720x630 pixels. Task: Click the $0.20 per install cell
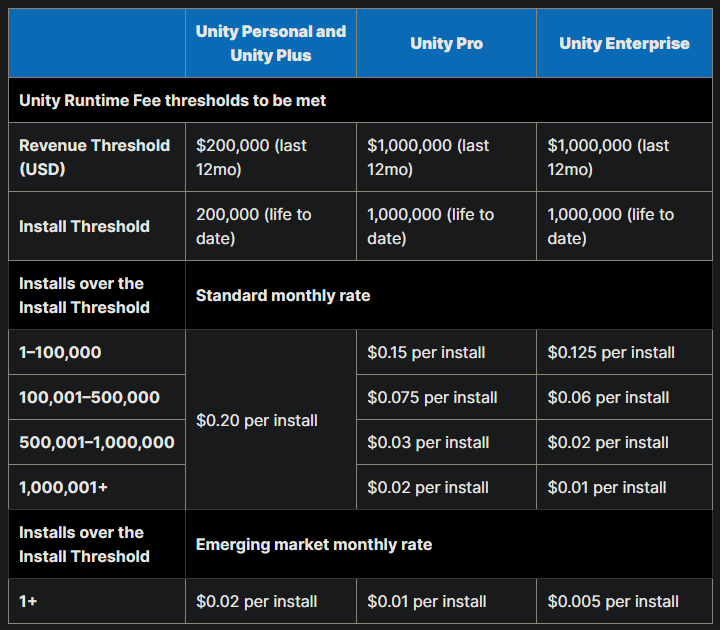point(271,420)
